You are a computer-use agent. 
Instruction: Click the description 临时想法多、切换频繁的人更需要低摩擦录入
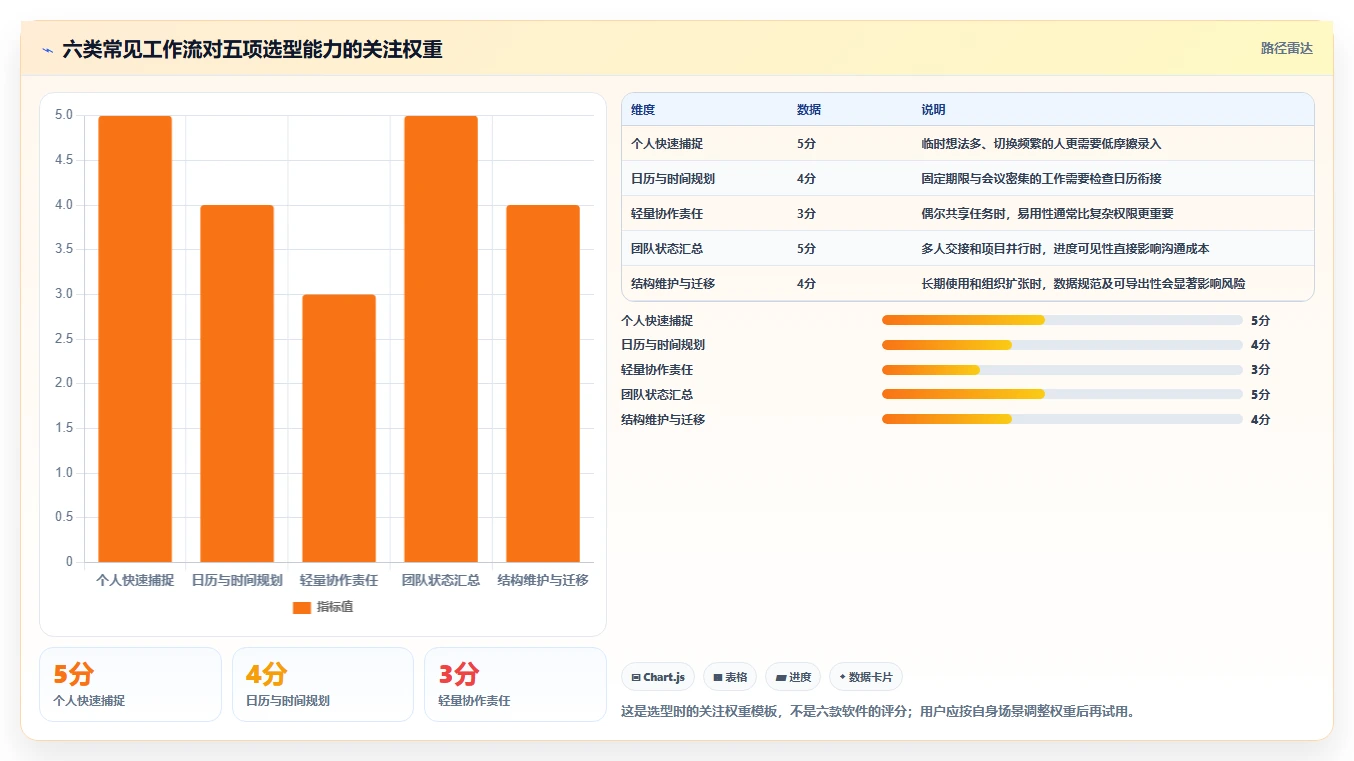tap(1041, 144)
